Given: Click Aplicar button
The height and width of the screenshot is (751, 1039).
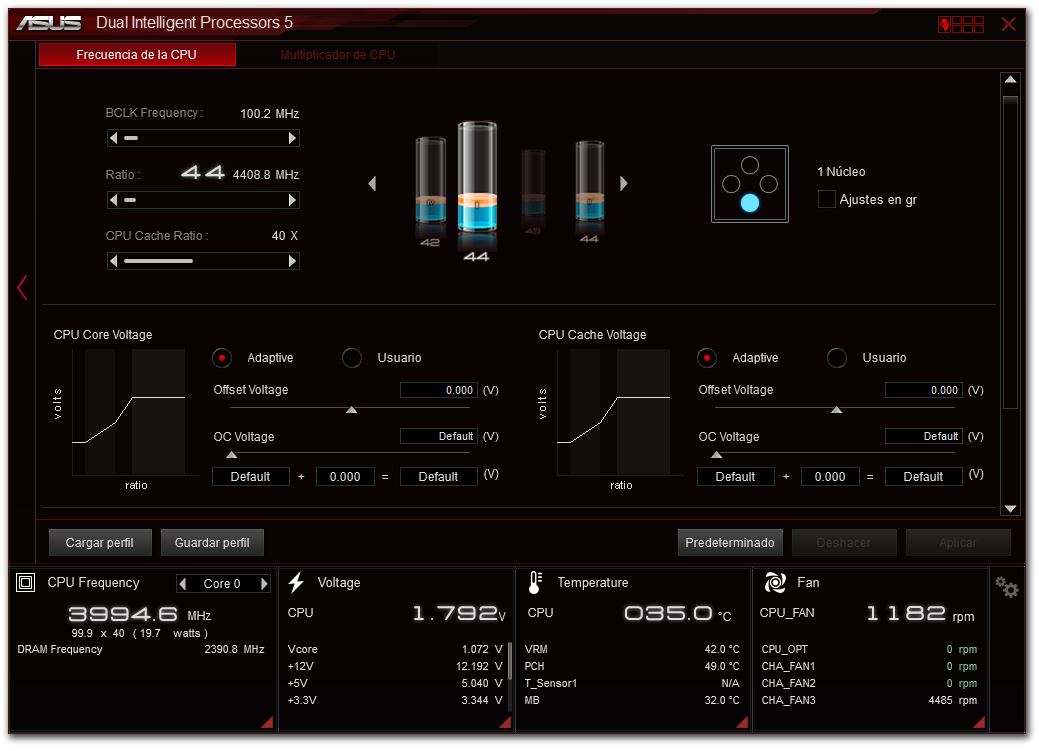Looking at the screenshot, I should pos(957,542).
